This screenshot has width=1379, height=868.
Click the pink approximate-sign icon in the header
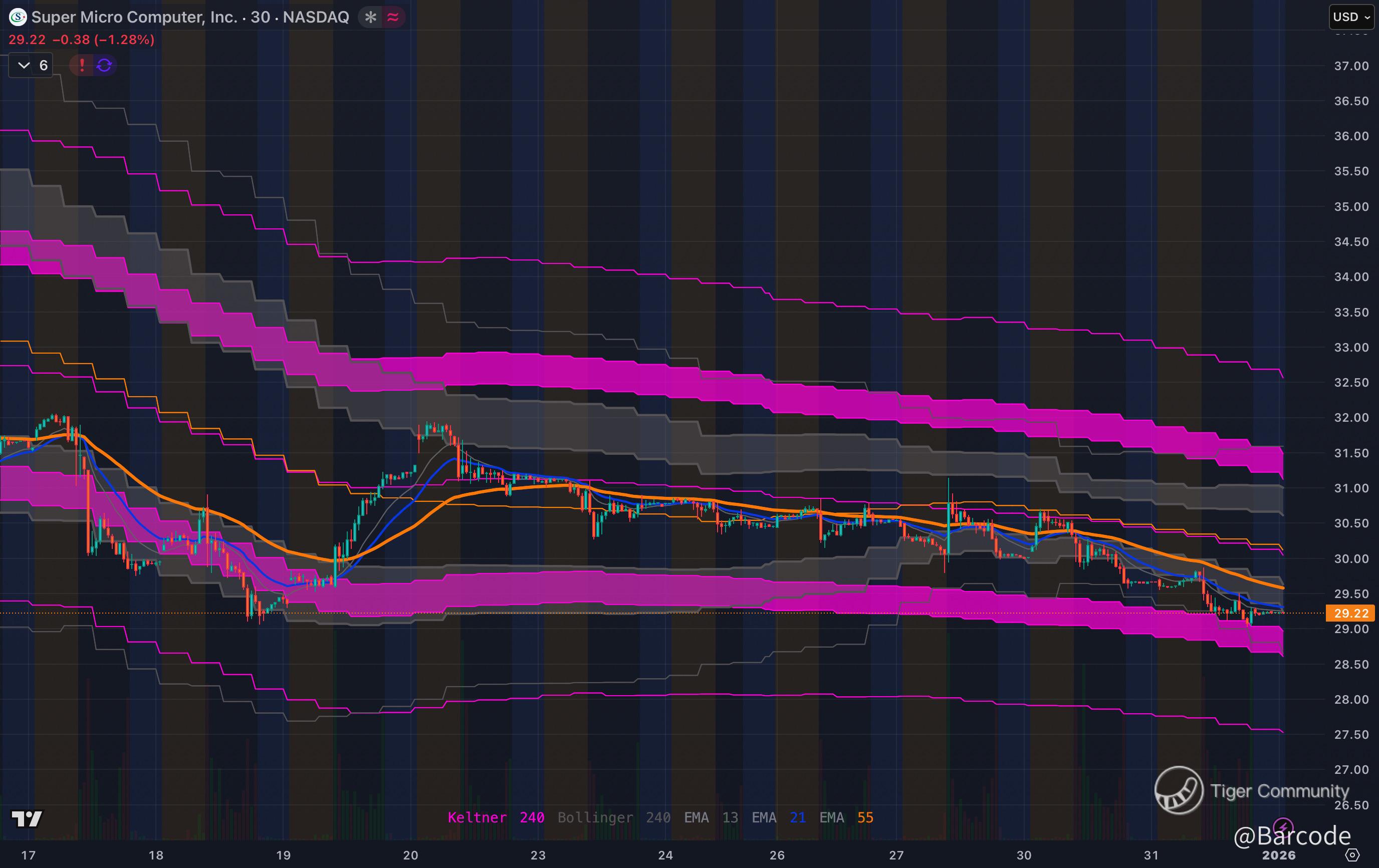pyautogui.click(x=393, y=17)
